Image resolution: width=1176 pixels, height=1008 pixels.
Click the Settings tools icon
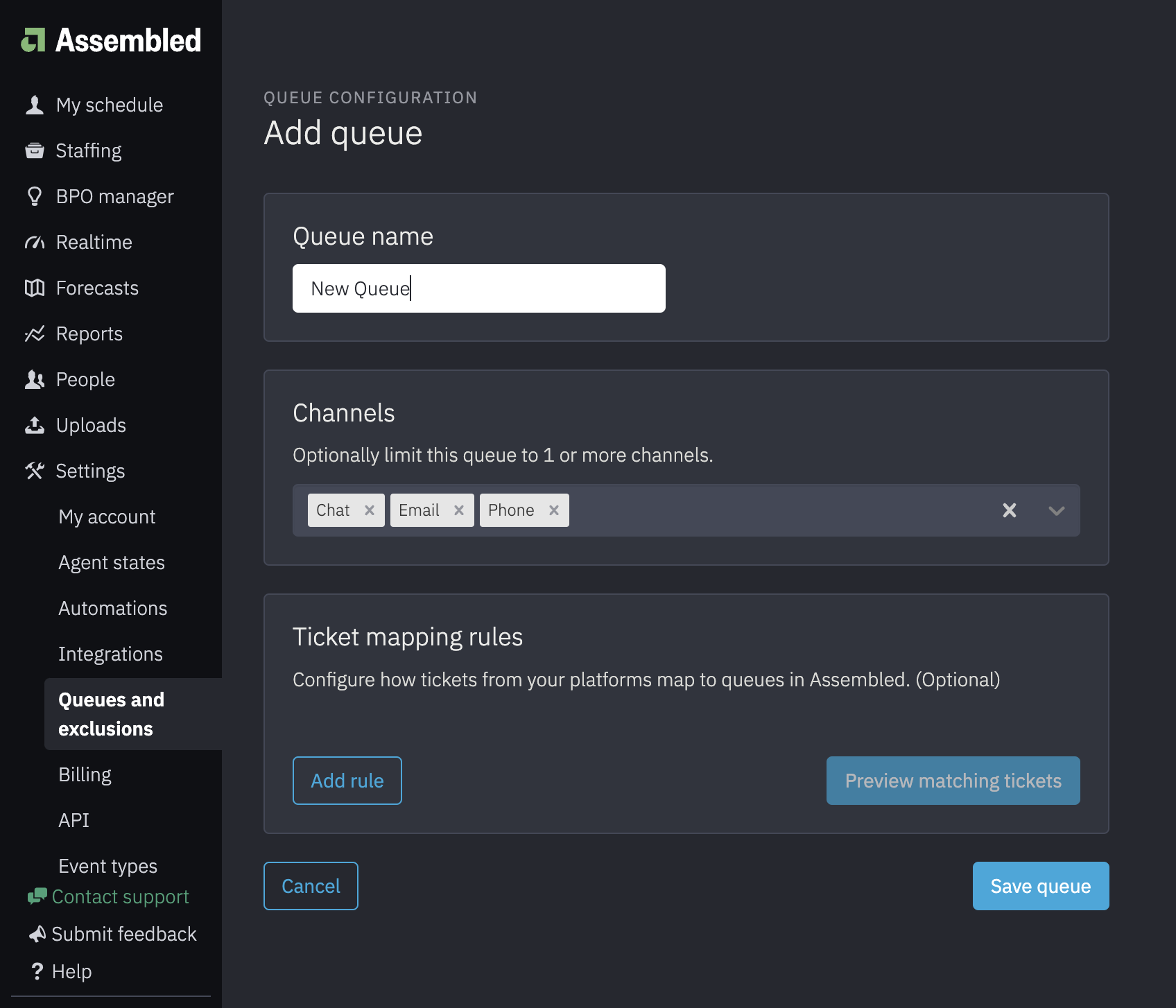(35, 471)
